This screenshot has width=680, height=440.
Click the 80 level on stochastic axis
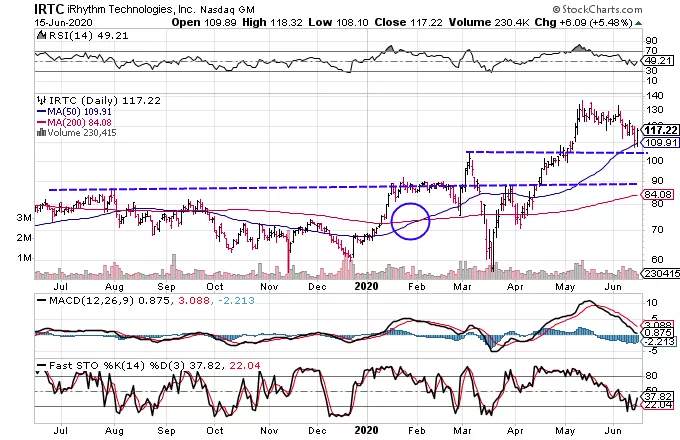click(x=651, y=375)
